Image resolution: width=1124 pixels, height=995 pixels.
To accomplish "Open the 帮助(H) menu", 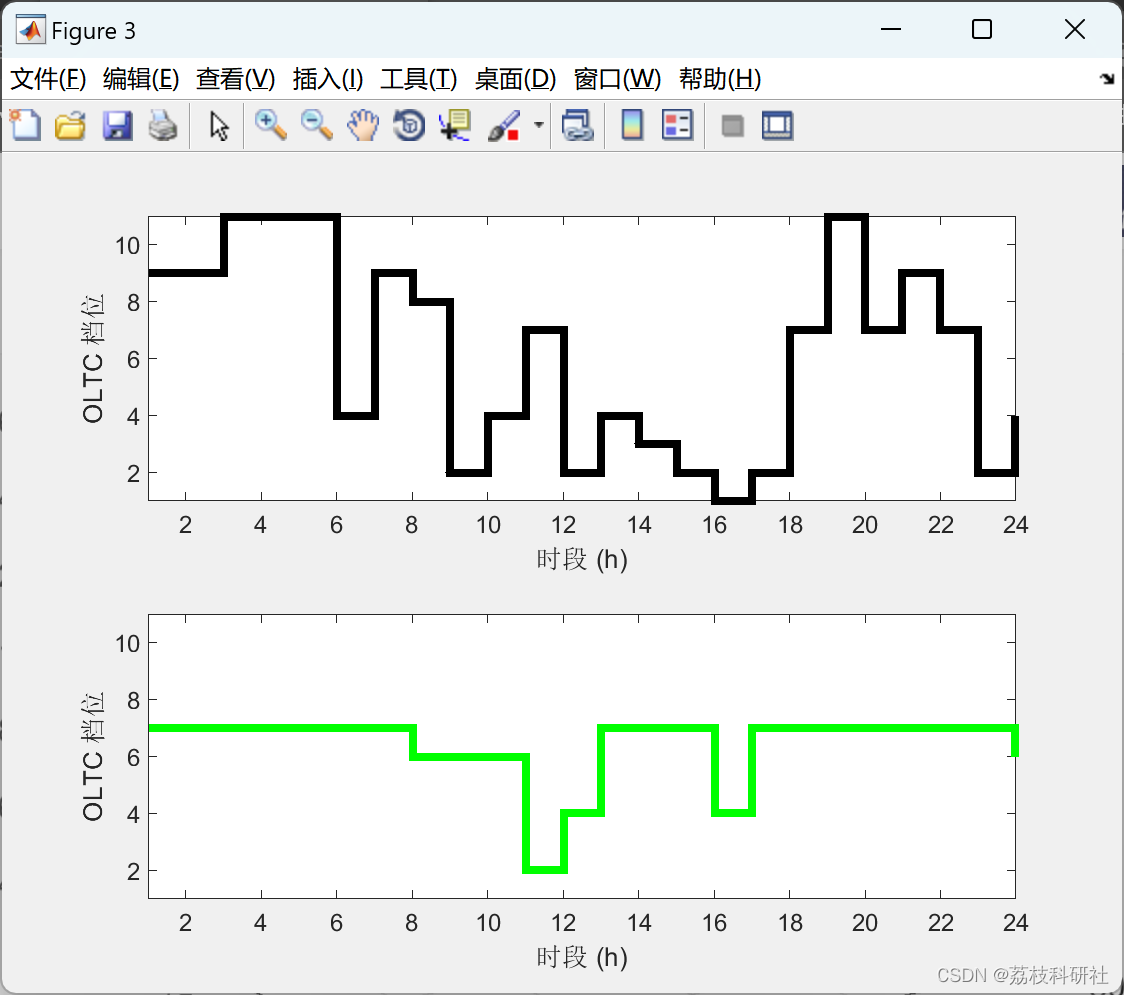I will (720, 79).
